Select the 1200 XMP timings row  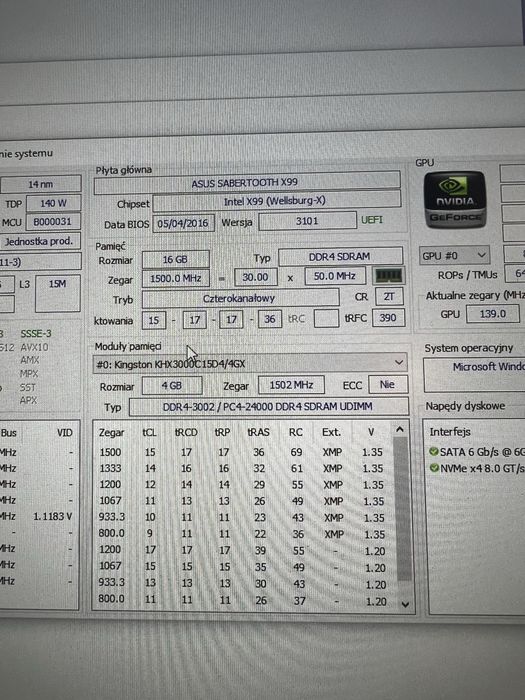point(242,484)
